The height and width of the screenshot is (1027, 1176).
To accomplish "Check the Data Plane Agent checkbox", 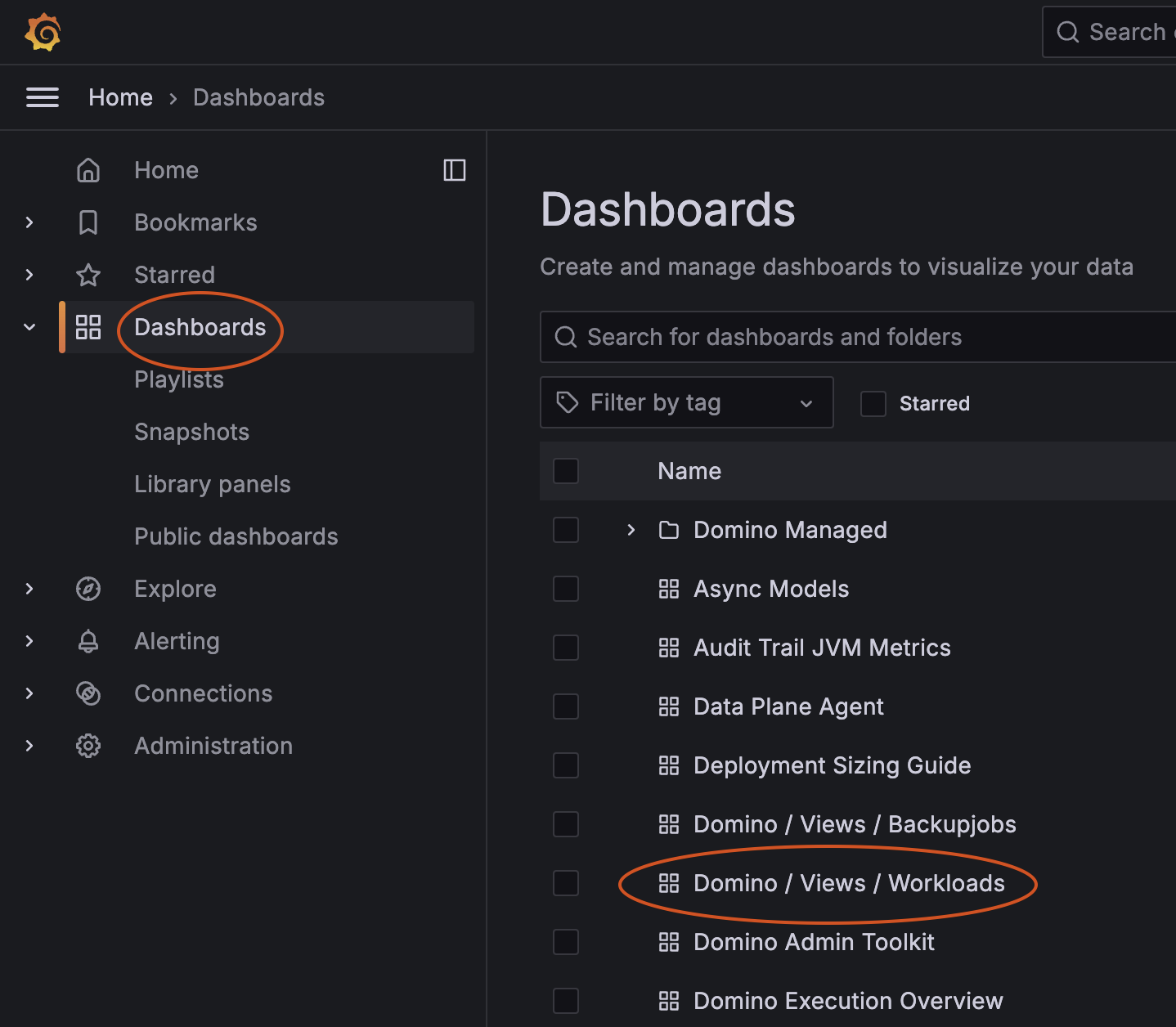I will coord(566,706).
